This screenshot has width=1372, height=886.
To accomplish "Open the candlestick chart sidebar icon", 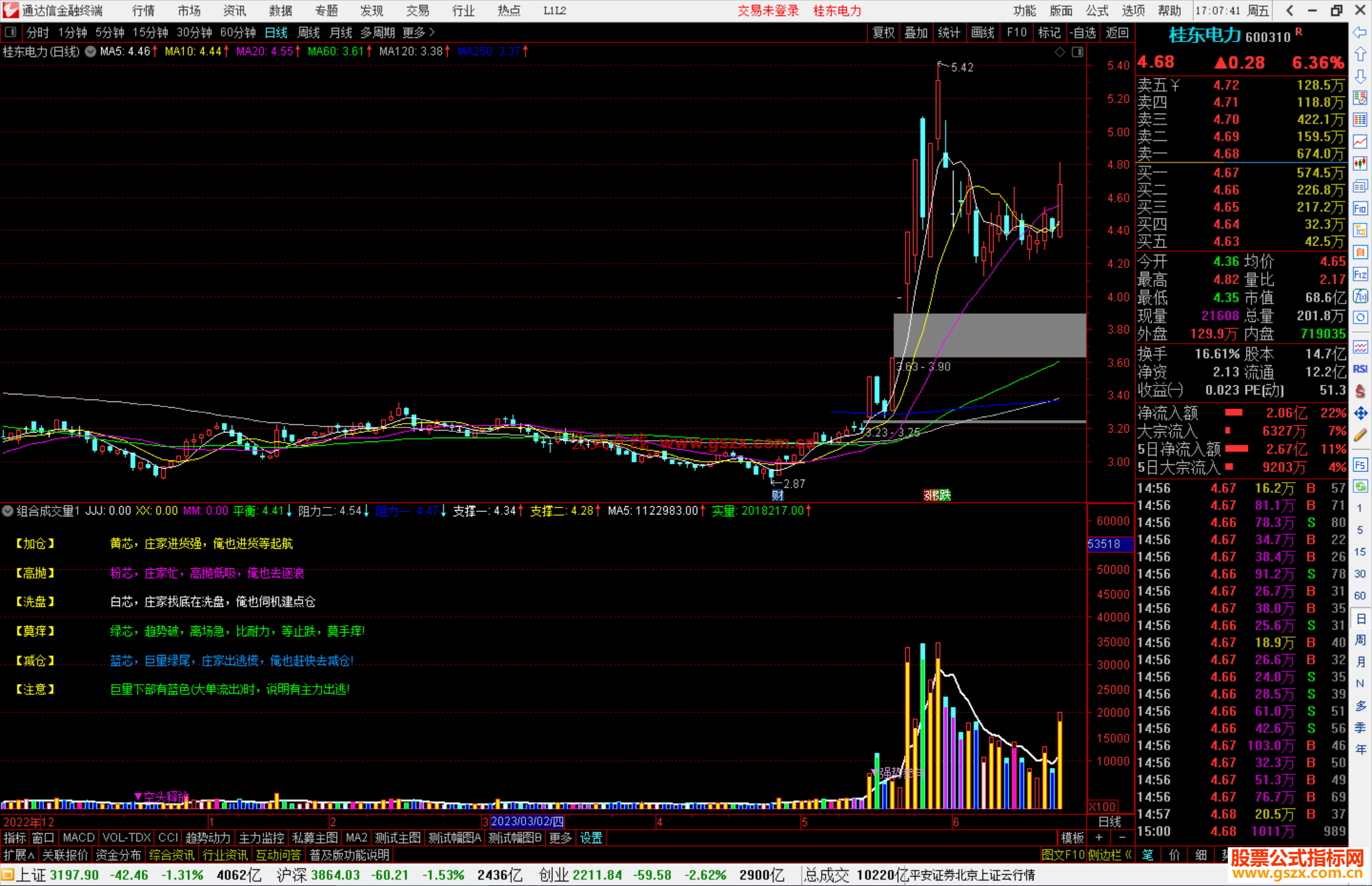I will pos(1360,164).
